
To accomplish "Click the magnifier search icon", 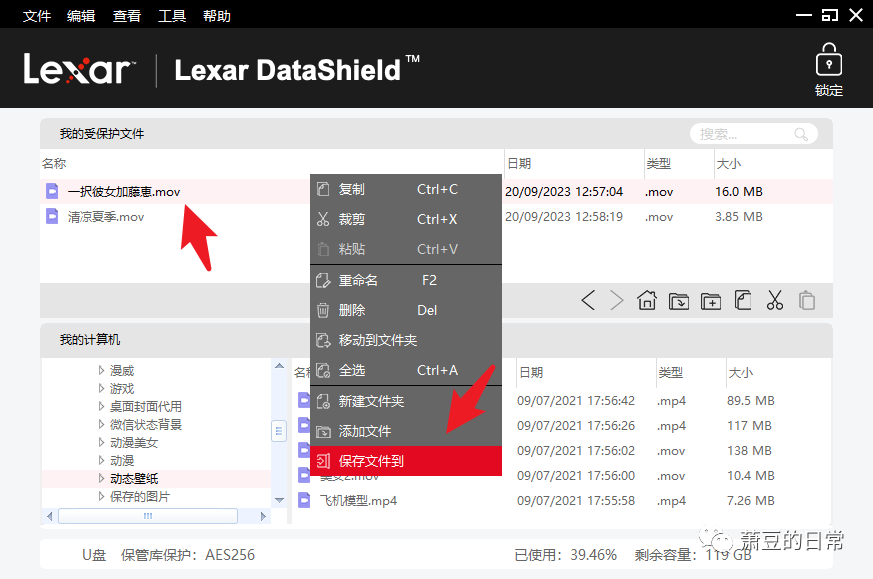I will click(x=801, y=134).
